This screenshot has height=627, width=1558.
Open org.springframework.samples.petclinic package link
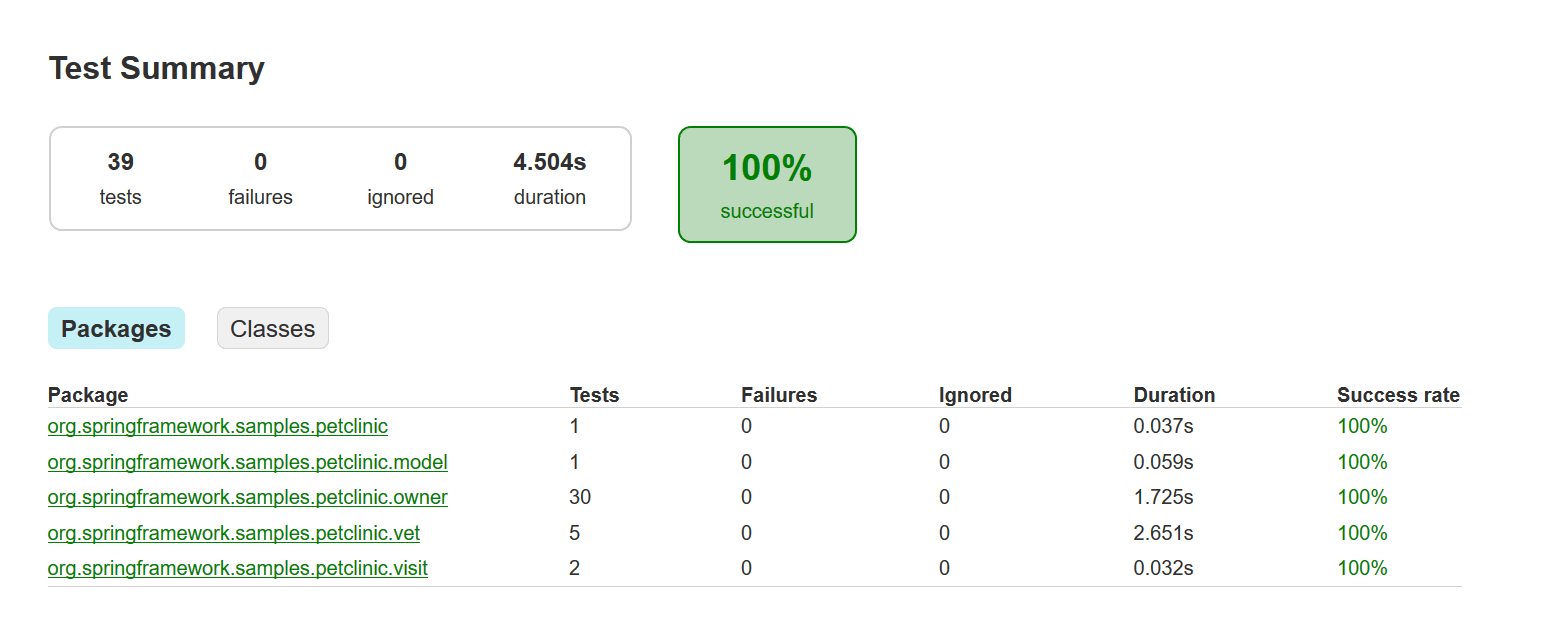coord(217,427)
